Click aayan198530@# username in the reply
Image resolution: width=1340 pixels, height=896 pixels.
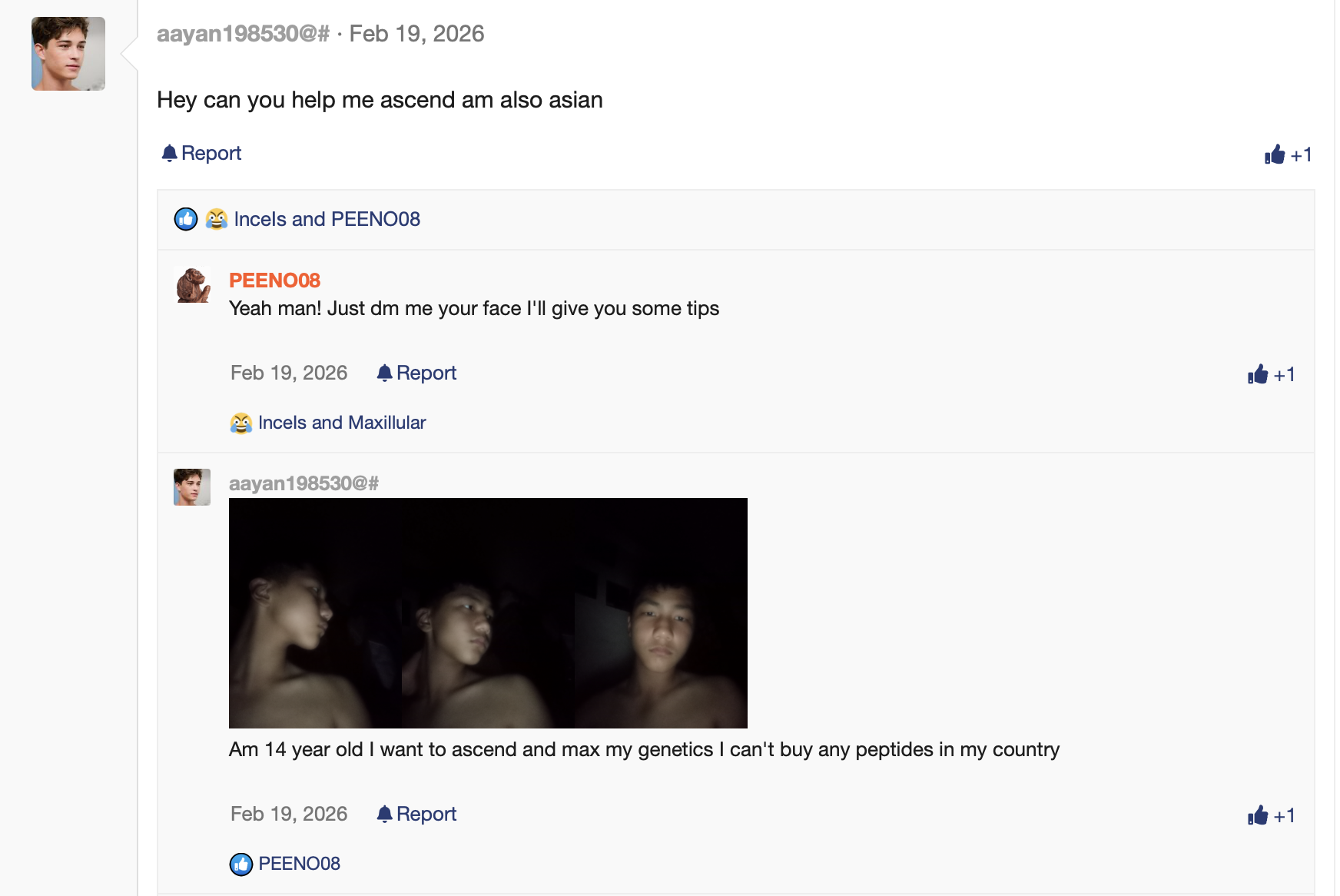pos(303,483)
